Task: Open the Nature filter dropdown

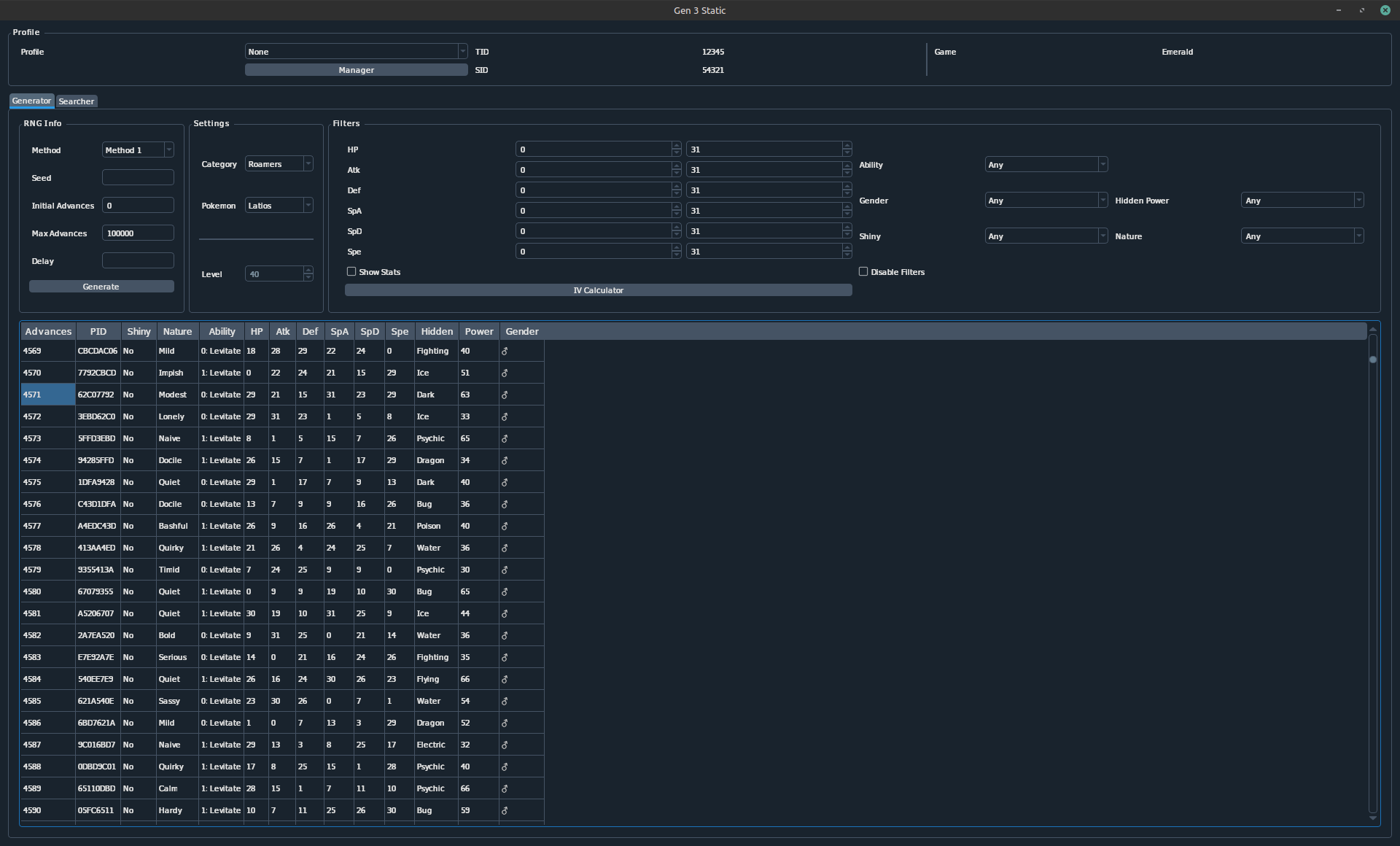Action: point(1302,236)
